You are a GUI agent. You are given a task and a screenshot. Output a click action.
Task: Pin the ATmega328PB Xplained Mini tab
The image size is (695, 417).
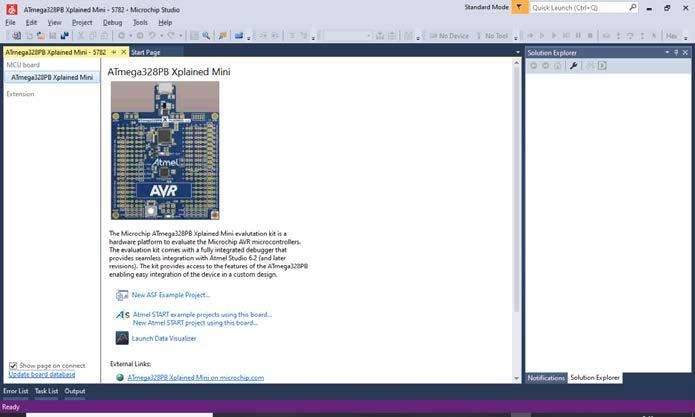click(114, 52)
